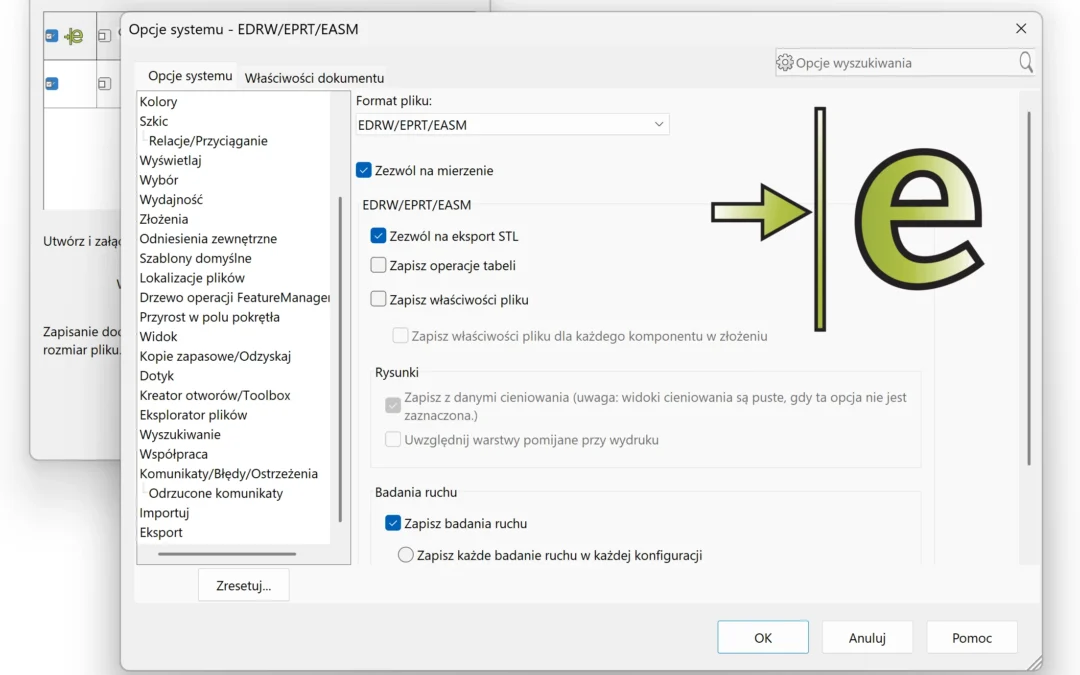This screenshot has width=1080, height=675.
Task: Select Wybór in options list
Action: (158, 180)
